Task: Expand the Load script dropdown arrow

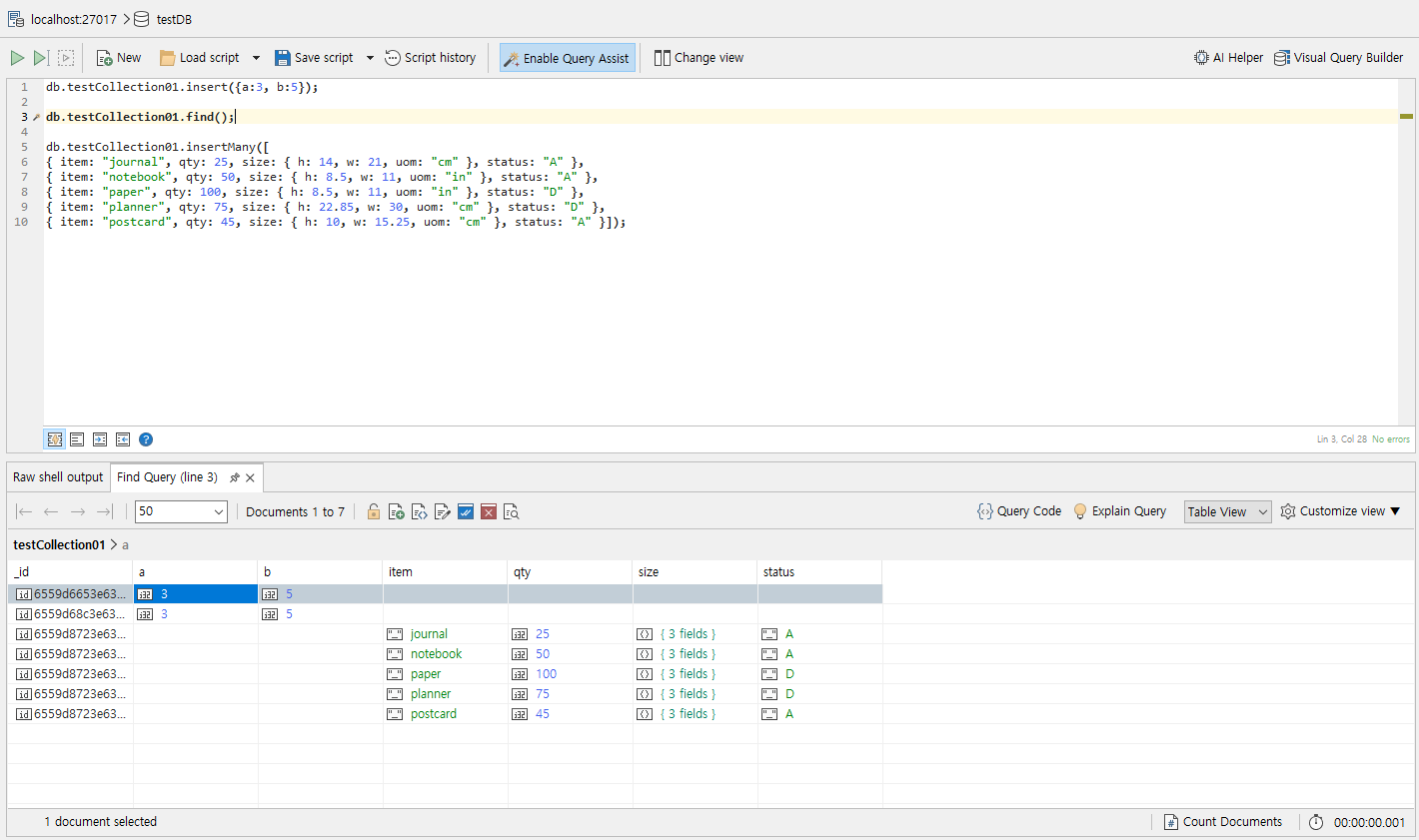Action: 256,58
